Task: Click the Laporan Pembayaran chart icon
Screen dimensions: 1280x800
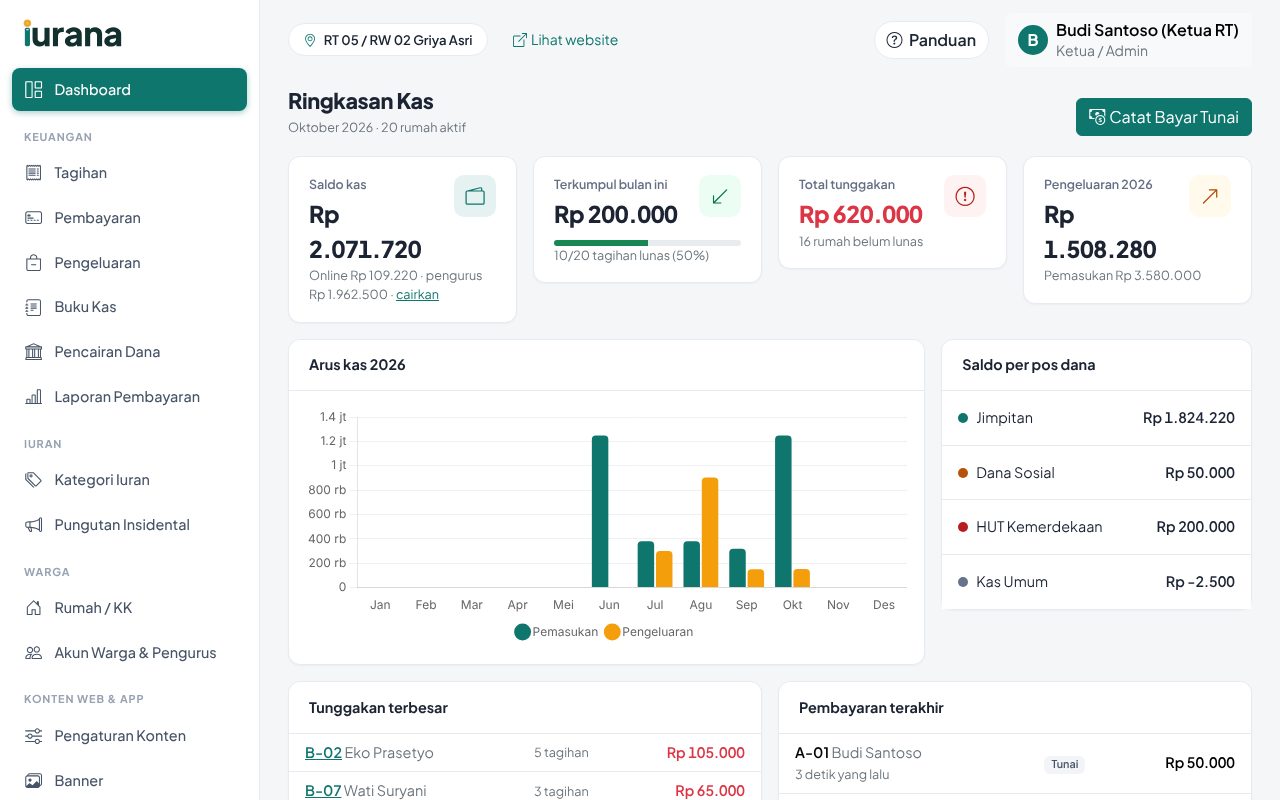Action: (x=34, y=397)
